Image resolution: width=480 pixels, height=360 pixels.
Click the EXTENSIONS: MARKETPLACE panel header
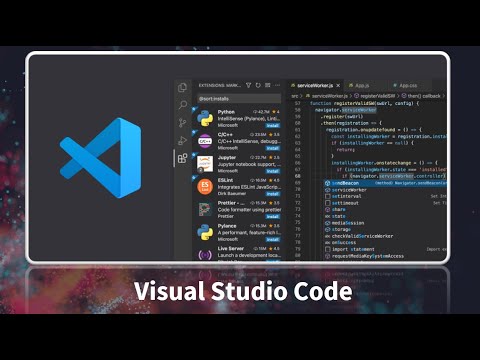tap(220, 85)
